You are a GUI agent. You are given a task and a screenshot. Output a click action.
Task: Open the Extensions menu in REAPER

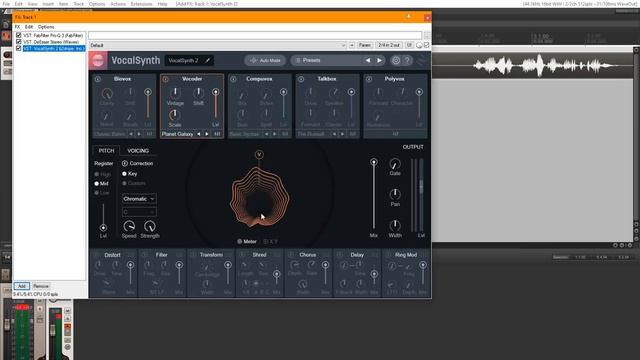(x=141, y=4)
